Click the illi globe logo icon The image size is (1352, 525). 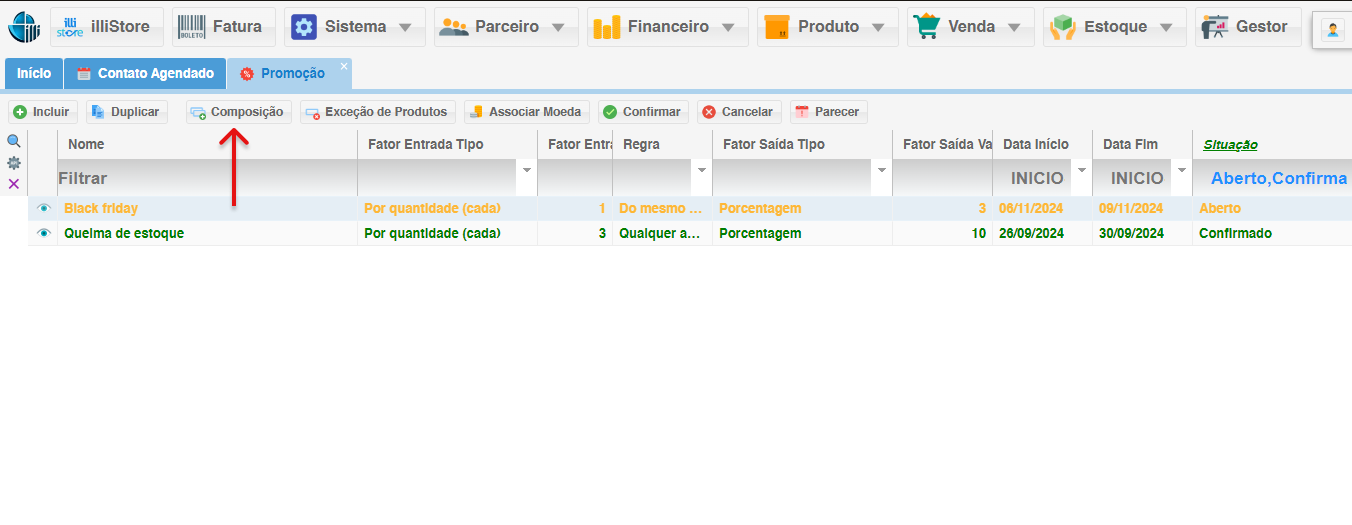coord(24,27)
